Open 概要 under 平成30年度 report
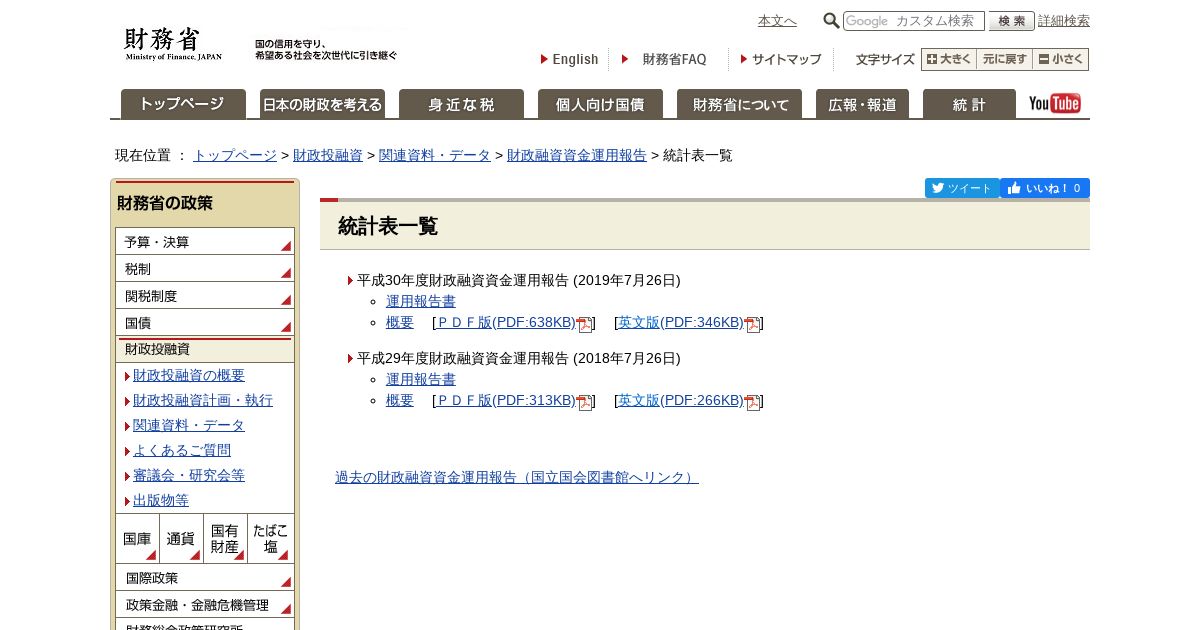This screenshot has width=1200, height=630. coord(400,322)
